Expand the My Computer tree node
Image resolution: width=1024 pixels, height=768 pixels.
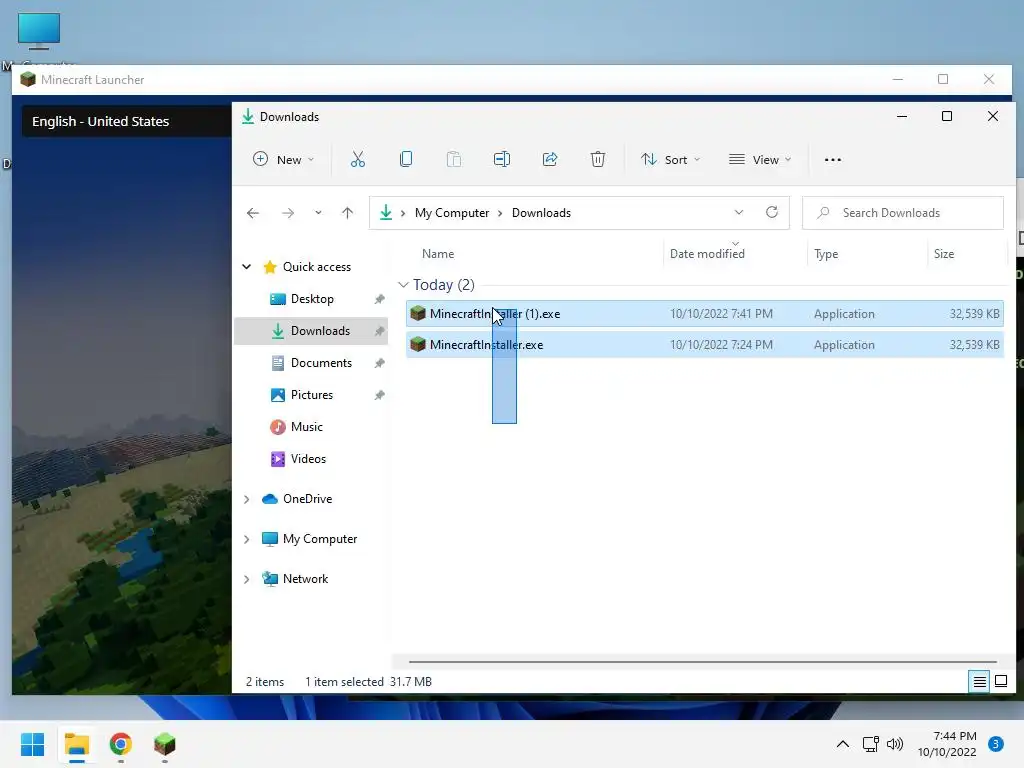click(247, 539)
